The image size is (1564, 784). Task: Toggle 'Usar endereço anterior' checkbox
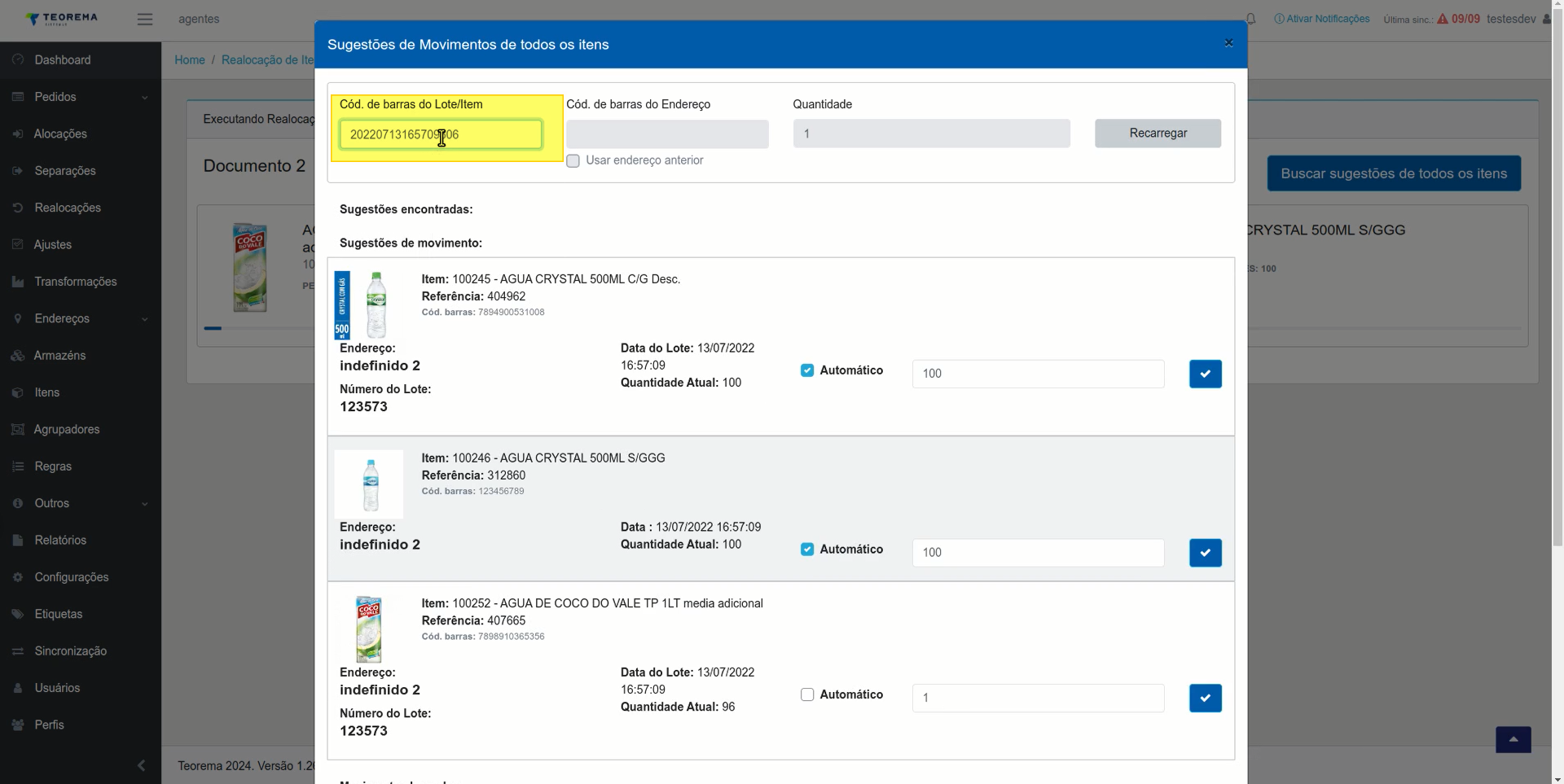(573, 160)
